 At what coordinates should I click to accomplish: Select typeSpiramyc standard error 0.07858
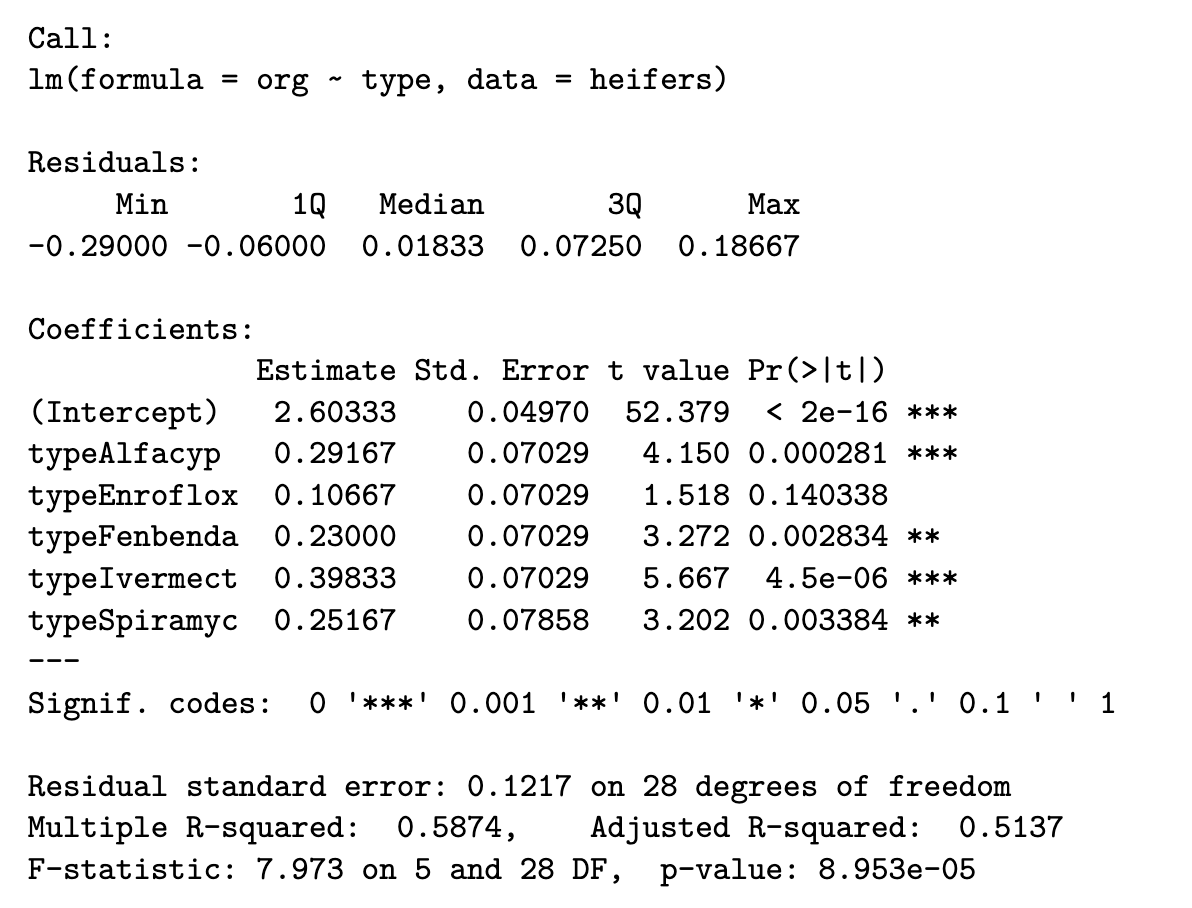coord(528,621)
